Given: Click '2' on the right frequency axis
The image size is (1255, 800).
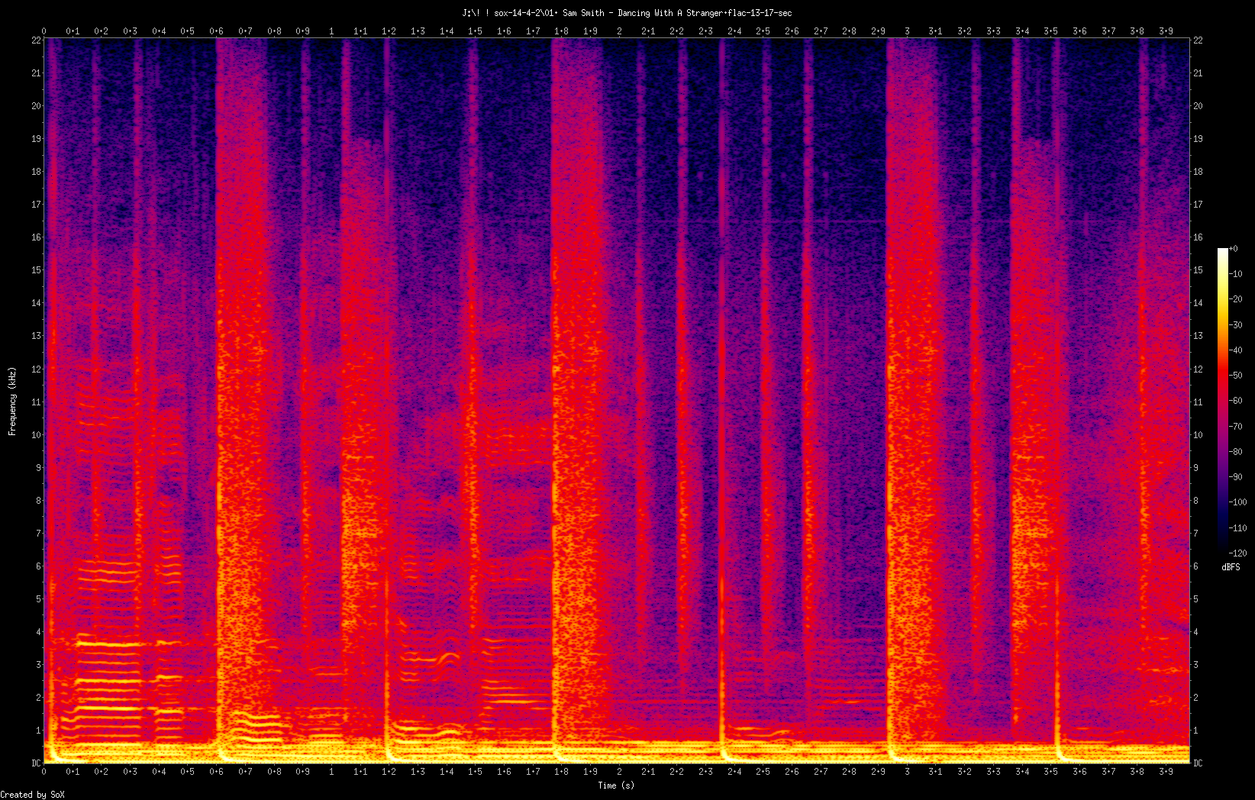Looking at the screenshot, I should pyautogui.click(x=1198, y=697).
